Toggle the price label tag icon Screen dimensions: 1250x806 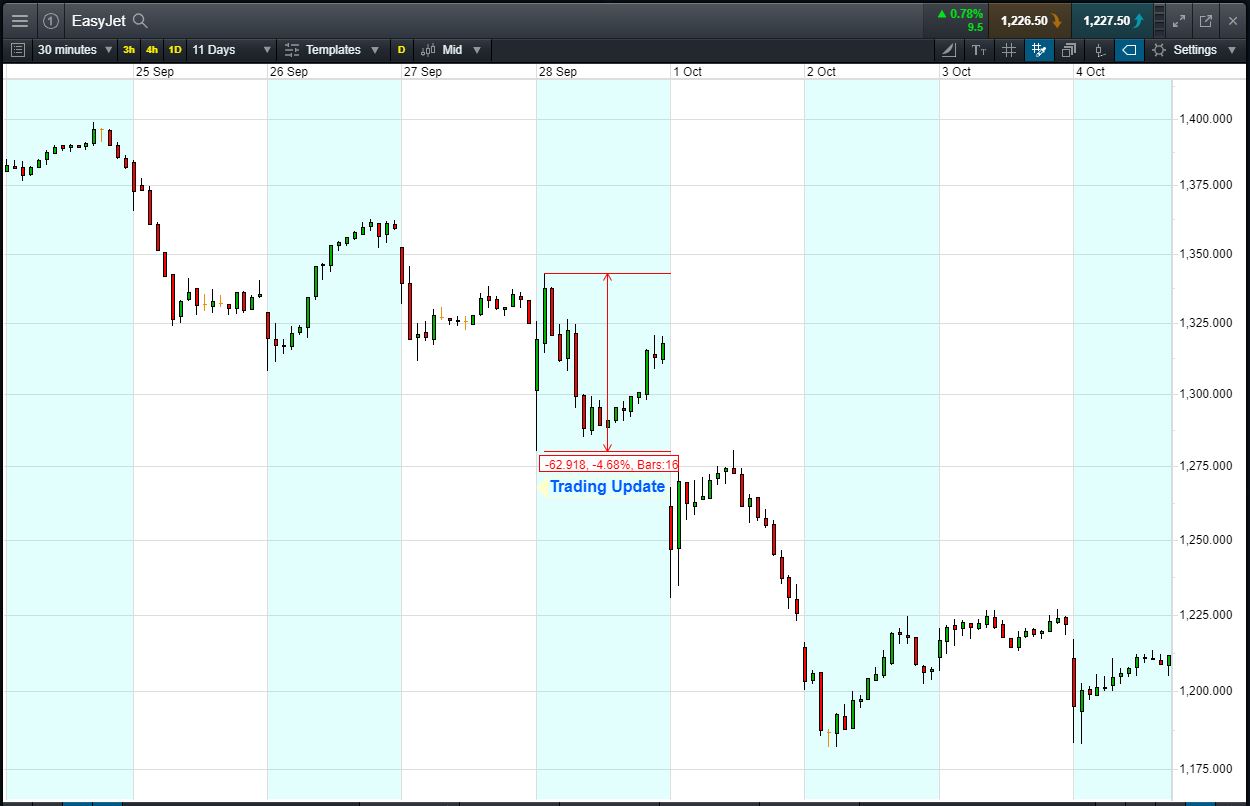click(x=1129, y=49)
